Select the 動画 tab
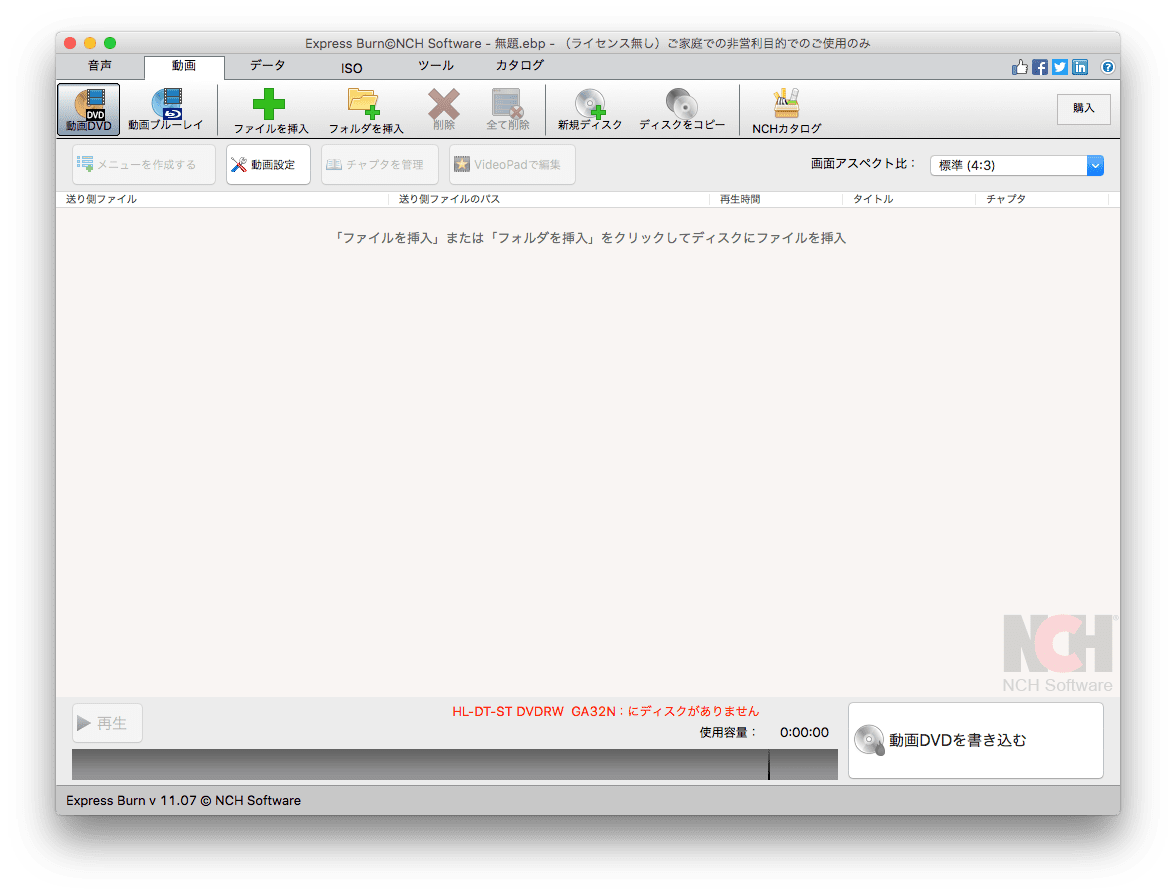The width and height of the screenshot is (1176, 895). click(184, 67)
